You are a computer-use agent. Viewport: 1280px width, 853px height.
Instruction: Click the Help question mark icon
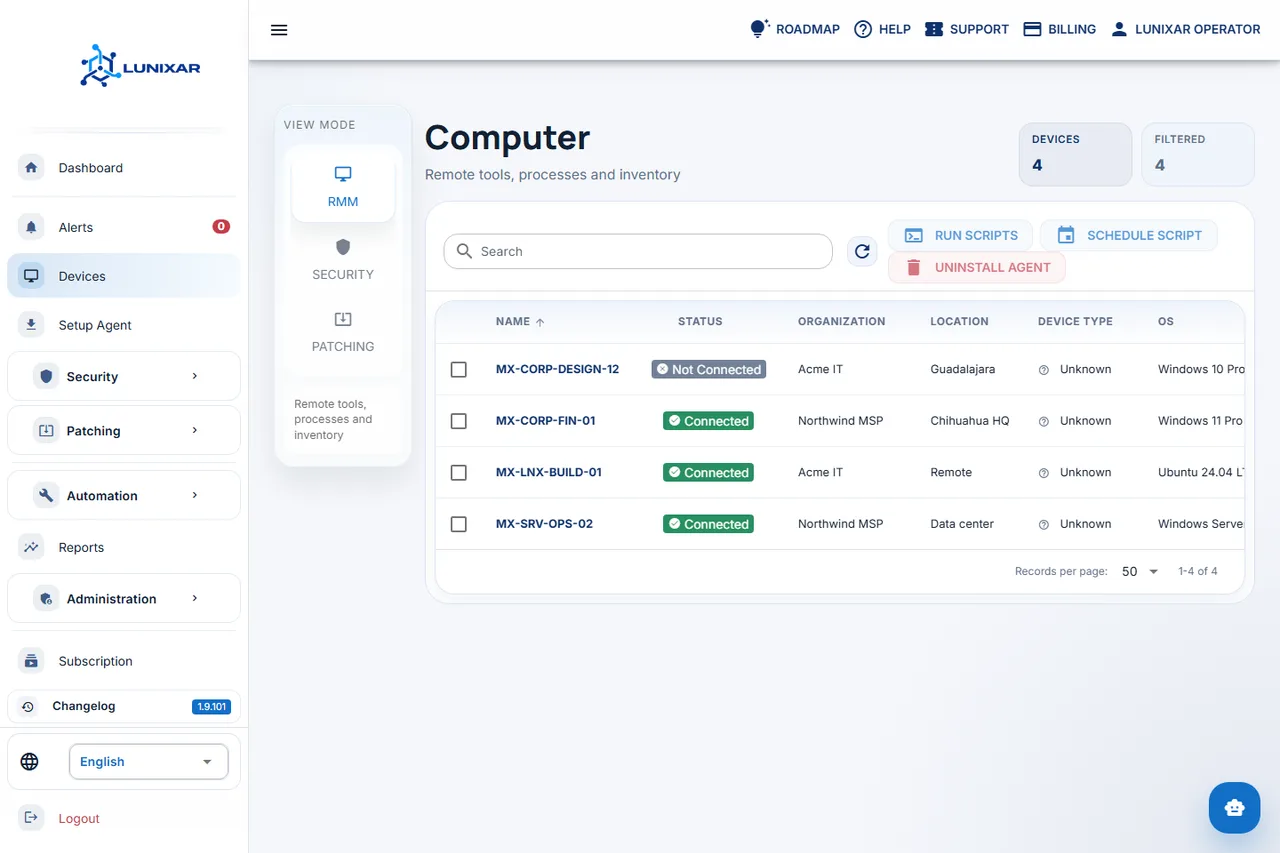863,29
